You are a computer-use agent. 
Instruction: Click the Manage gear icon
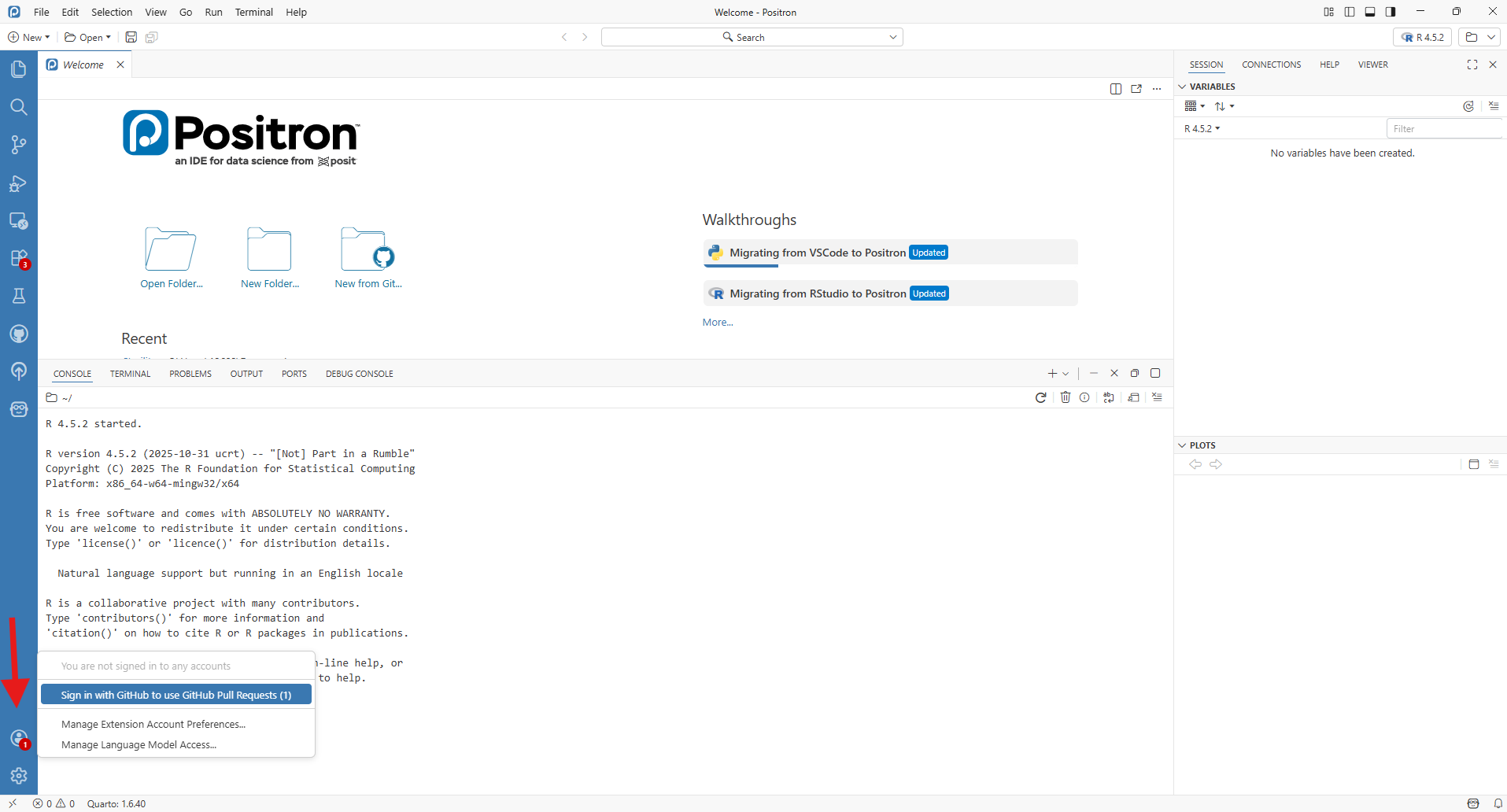pyautogui.click(x=19, y=776)
